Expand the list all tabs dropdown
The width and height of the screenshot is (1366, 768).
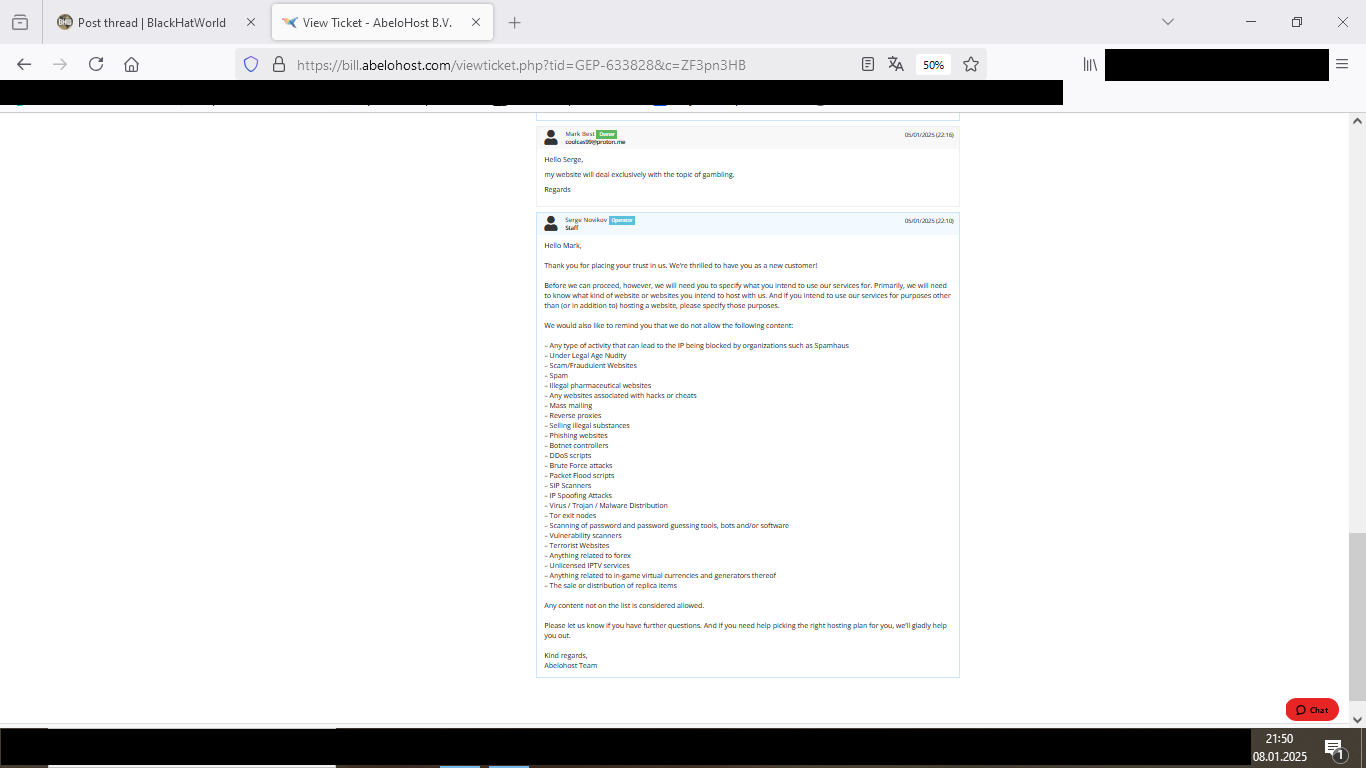[1168, 22]
